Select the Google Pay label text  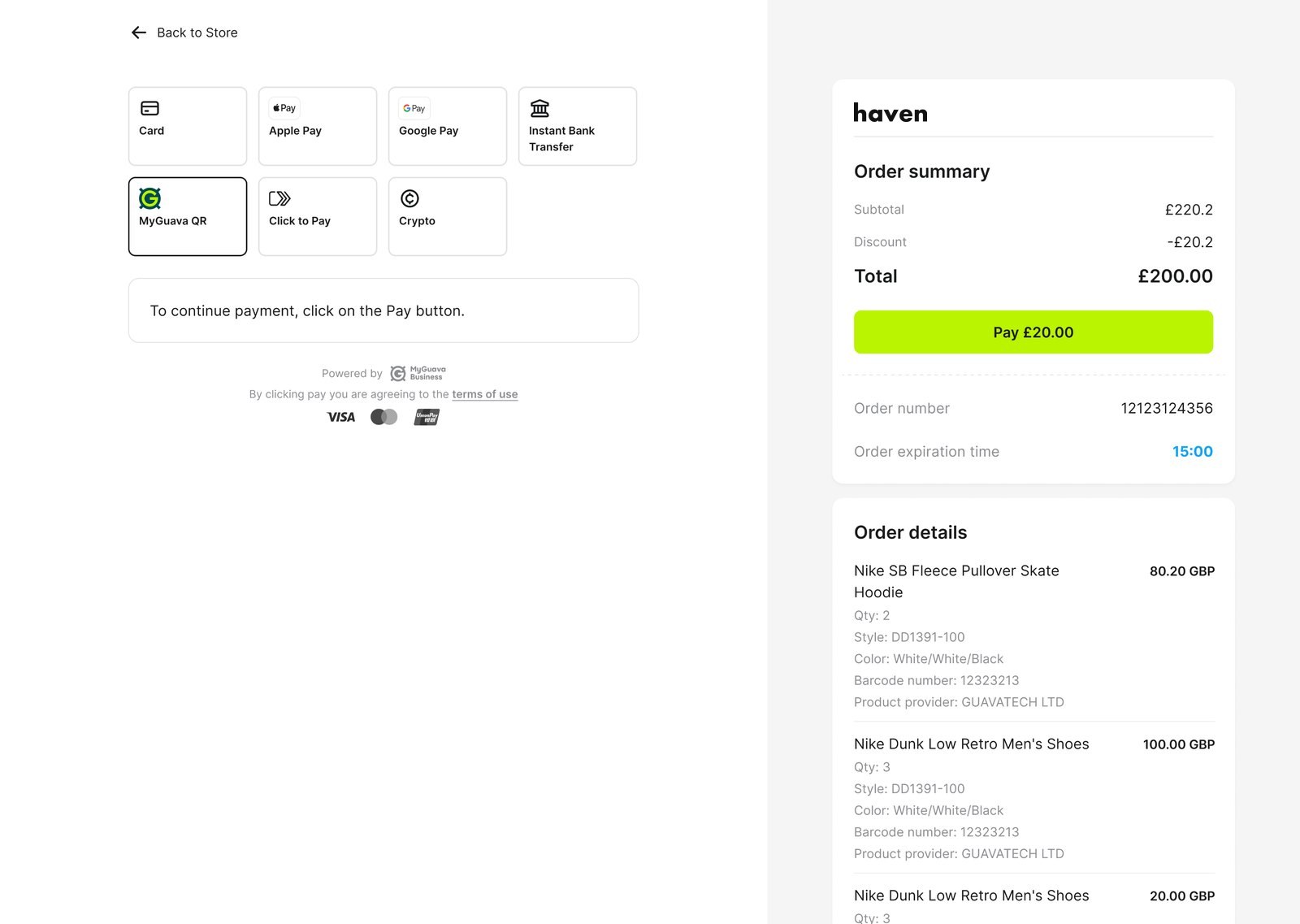click(428, 131)
